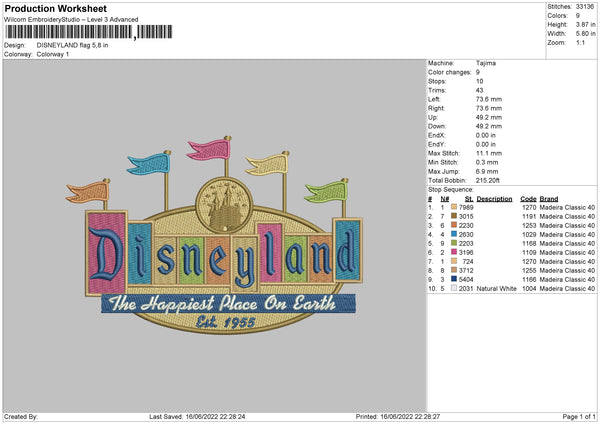Click stitch count '3015' in stop 2

tap(466, 217)
